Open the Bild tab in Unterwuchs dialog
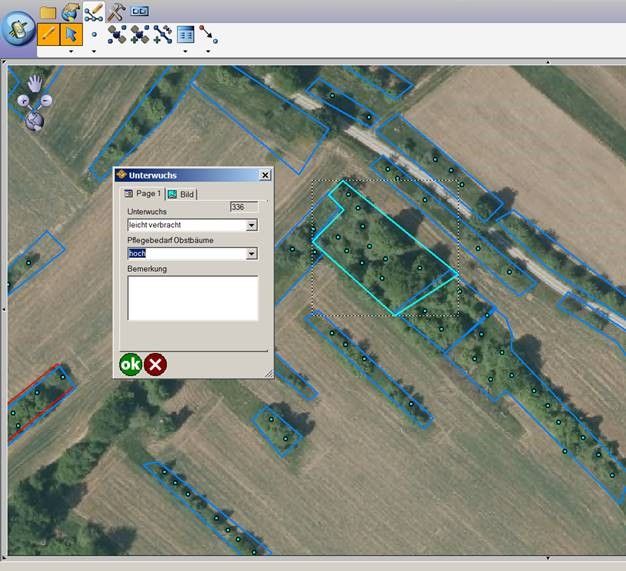Screen dimensions: 626x571 (x=181, y=194)
